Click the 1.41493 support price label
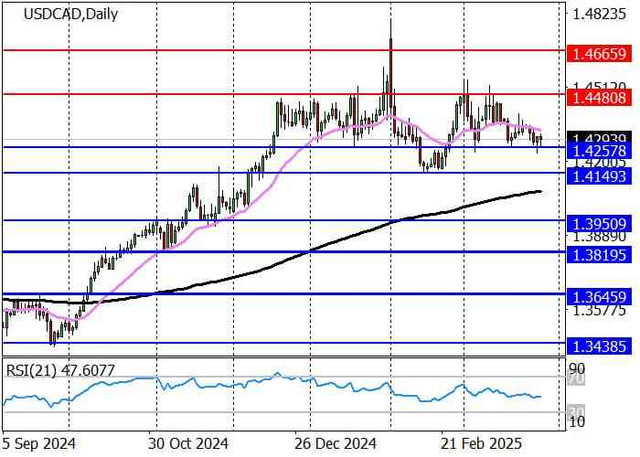The image size is (640, 457). 599,176
